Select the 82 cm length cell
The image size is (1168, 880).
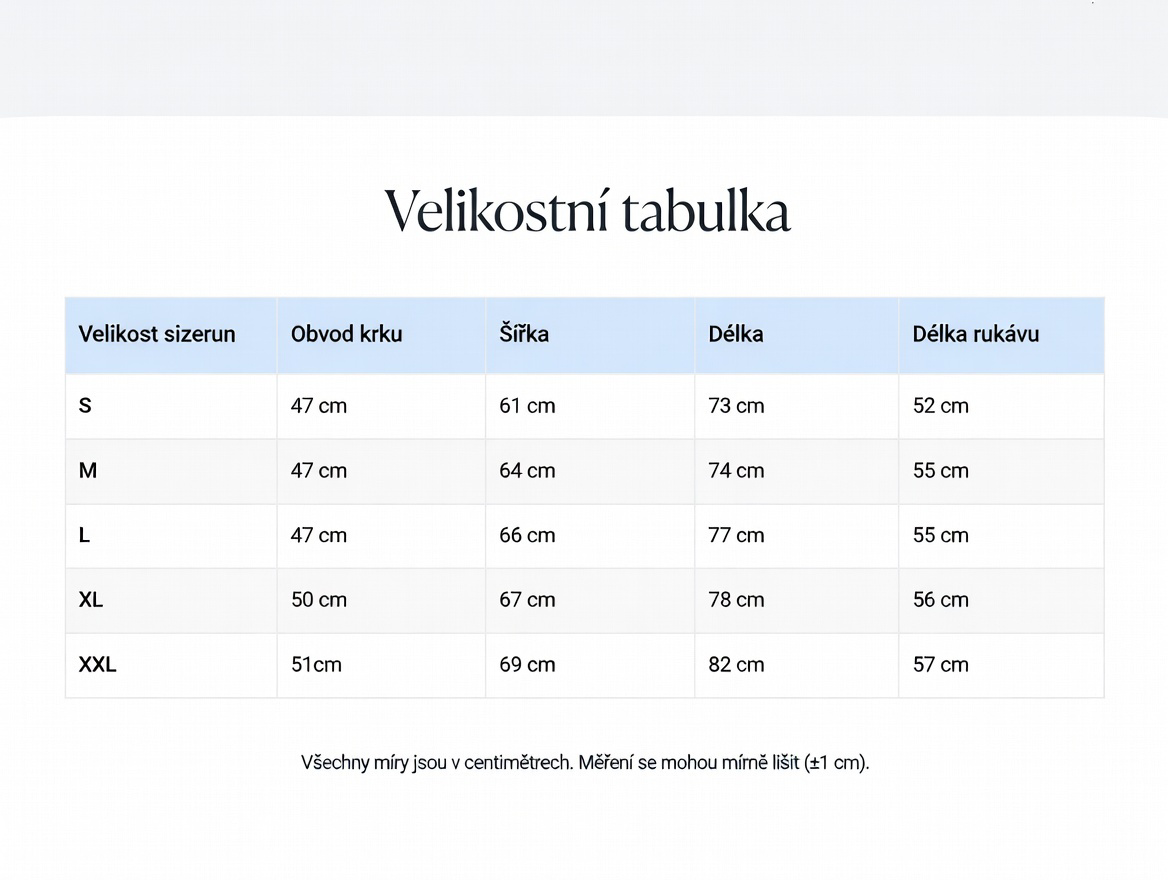pyautogui.click(x=736, y=664)
